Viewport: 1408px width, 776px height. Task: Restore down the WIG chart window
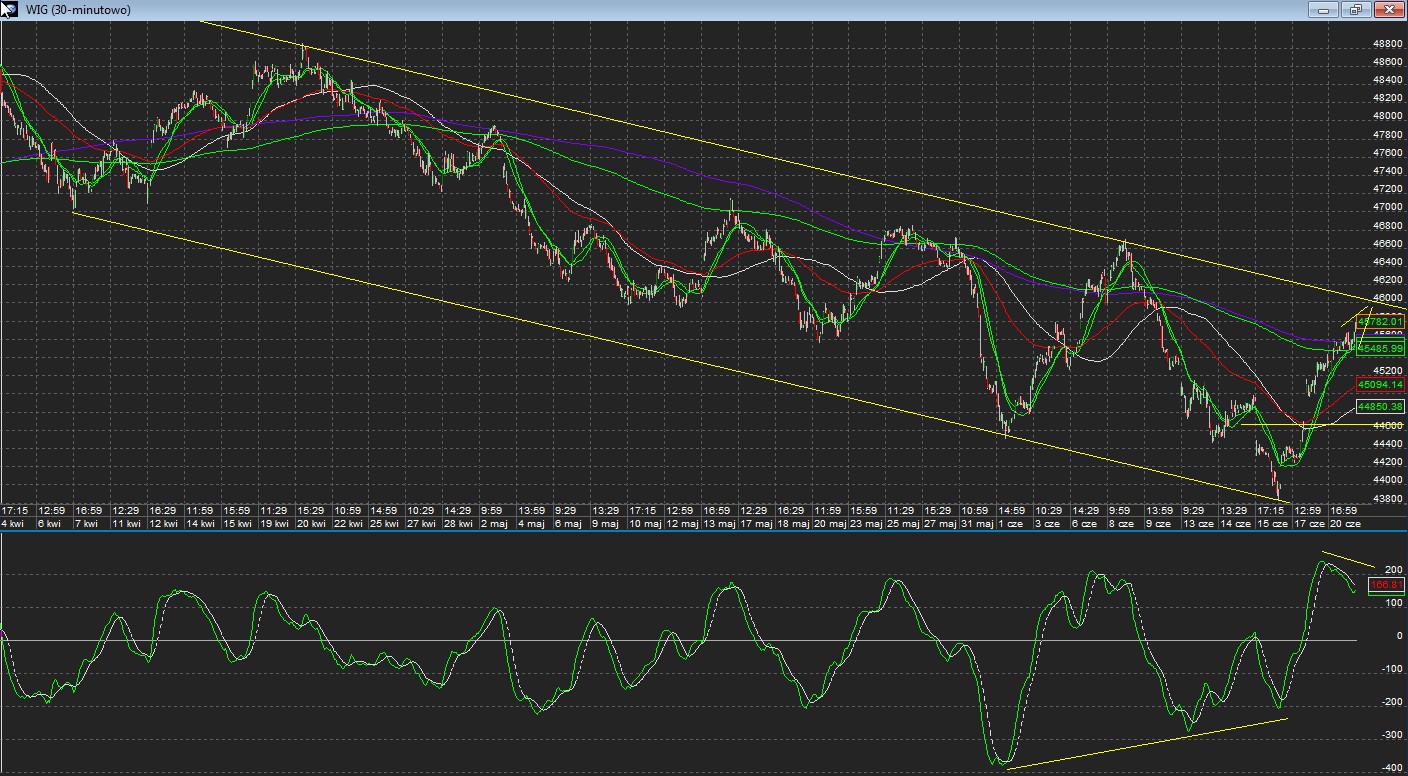1356,10
